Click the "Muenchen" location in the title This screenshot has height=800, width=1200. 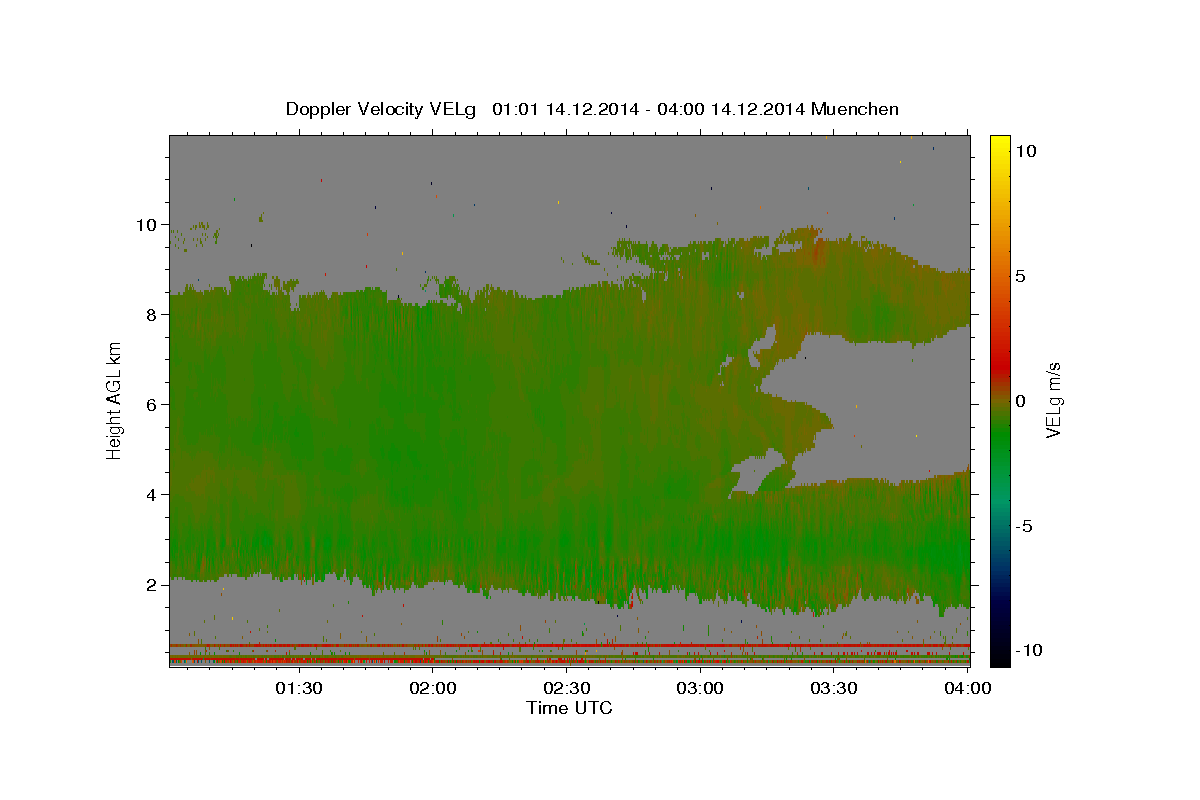(x=857, y=109)
